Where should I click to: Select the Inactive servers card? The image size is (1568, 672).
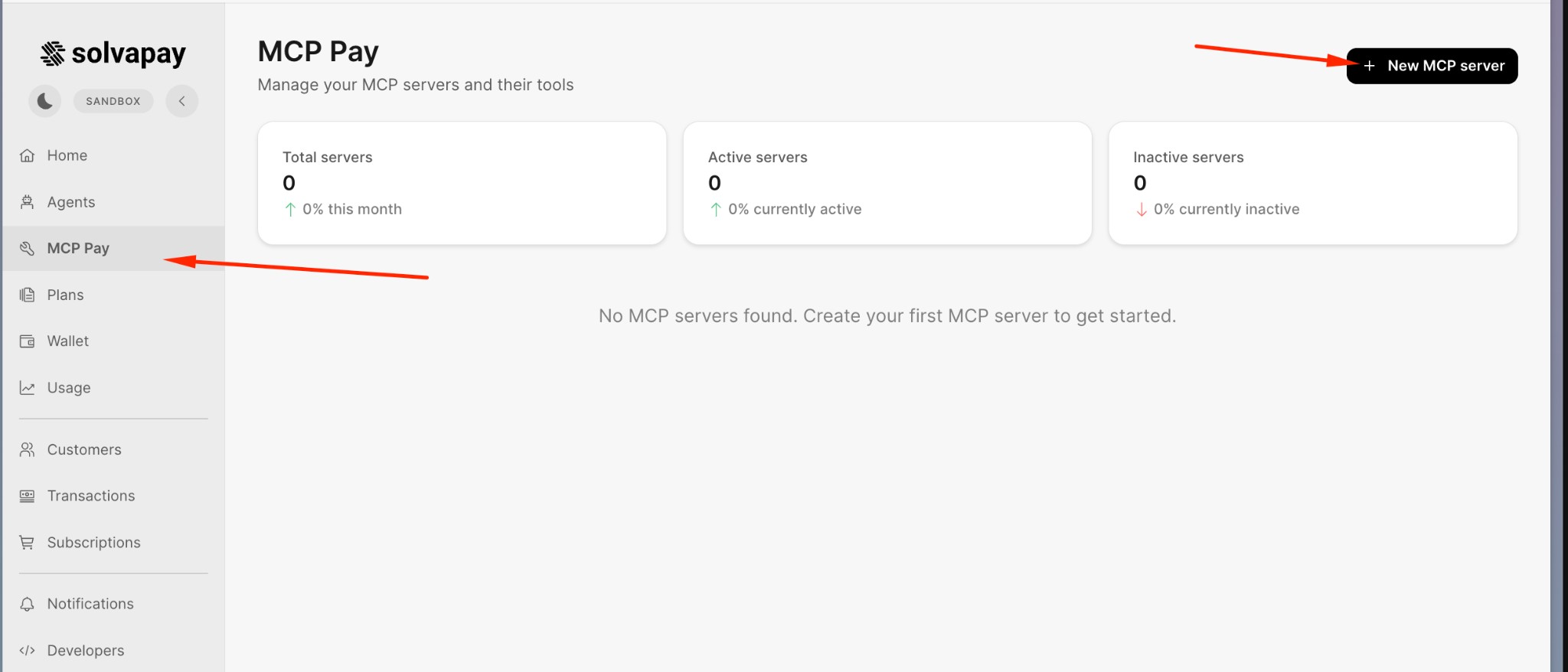[1313, 183]
